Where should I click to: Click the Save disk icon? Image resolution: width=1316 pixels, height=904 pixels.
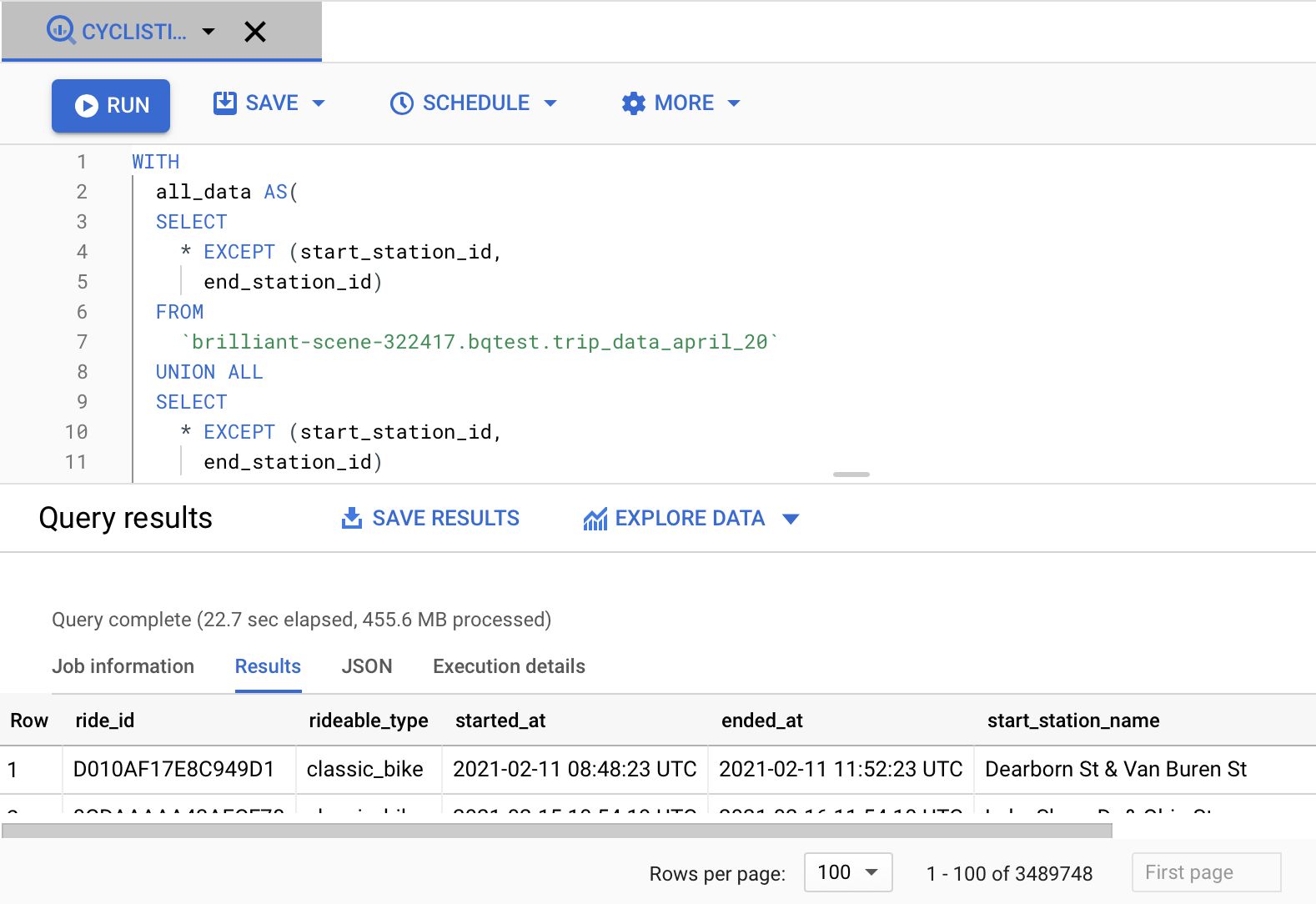click(x=225, y=103)
